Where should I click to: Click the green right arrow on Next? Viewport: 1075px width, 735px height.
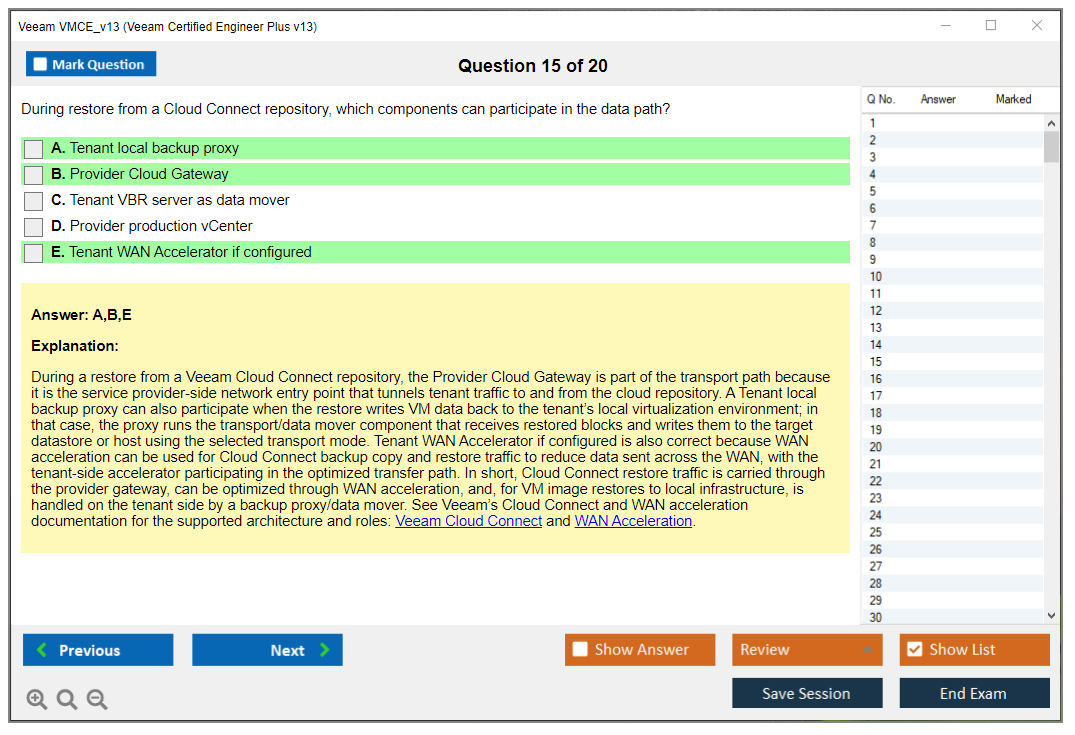(325, 649)
